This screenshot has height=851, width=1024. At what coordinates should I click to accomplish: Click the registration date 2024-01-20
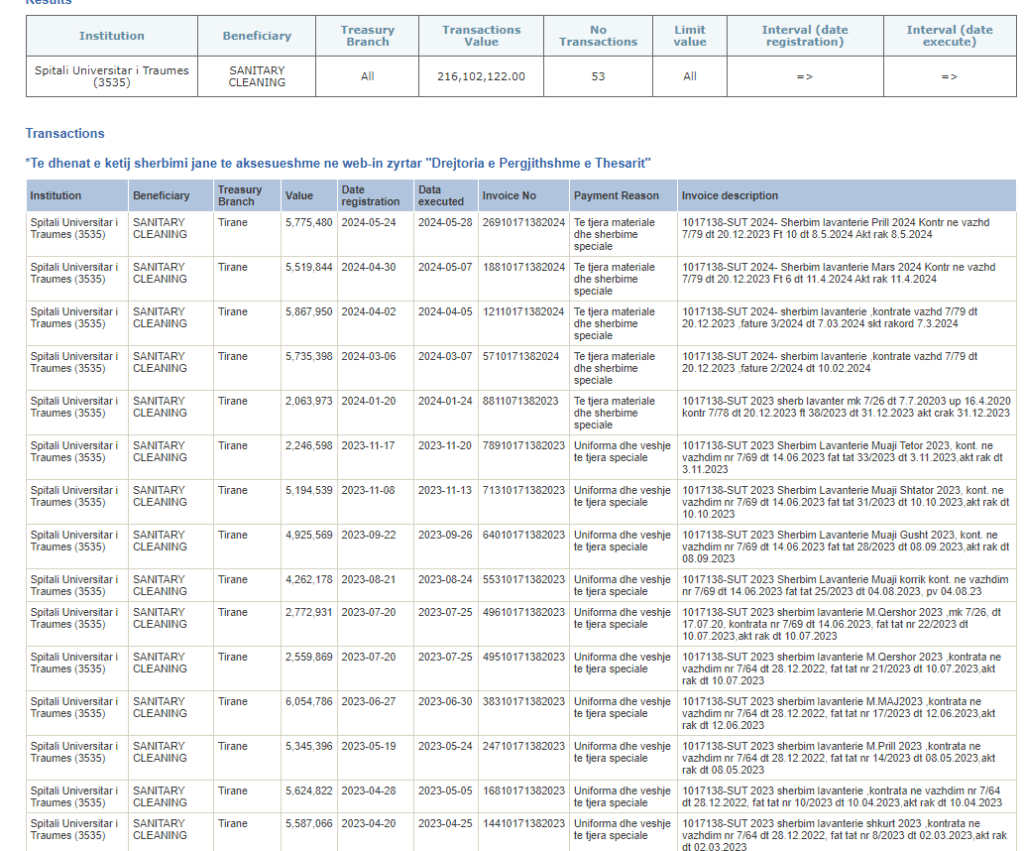pos(369,401)
